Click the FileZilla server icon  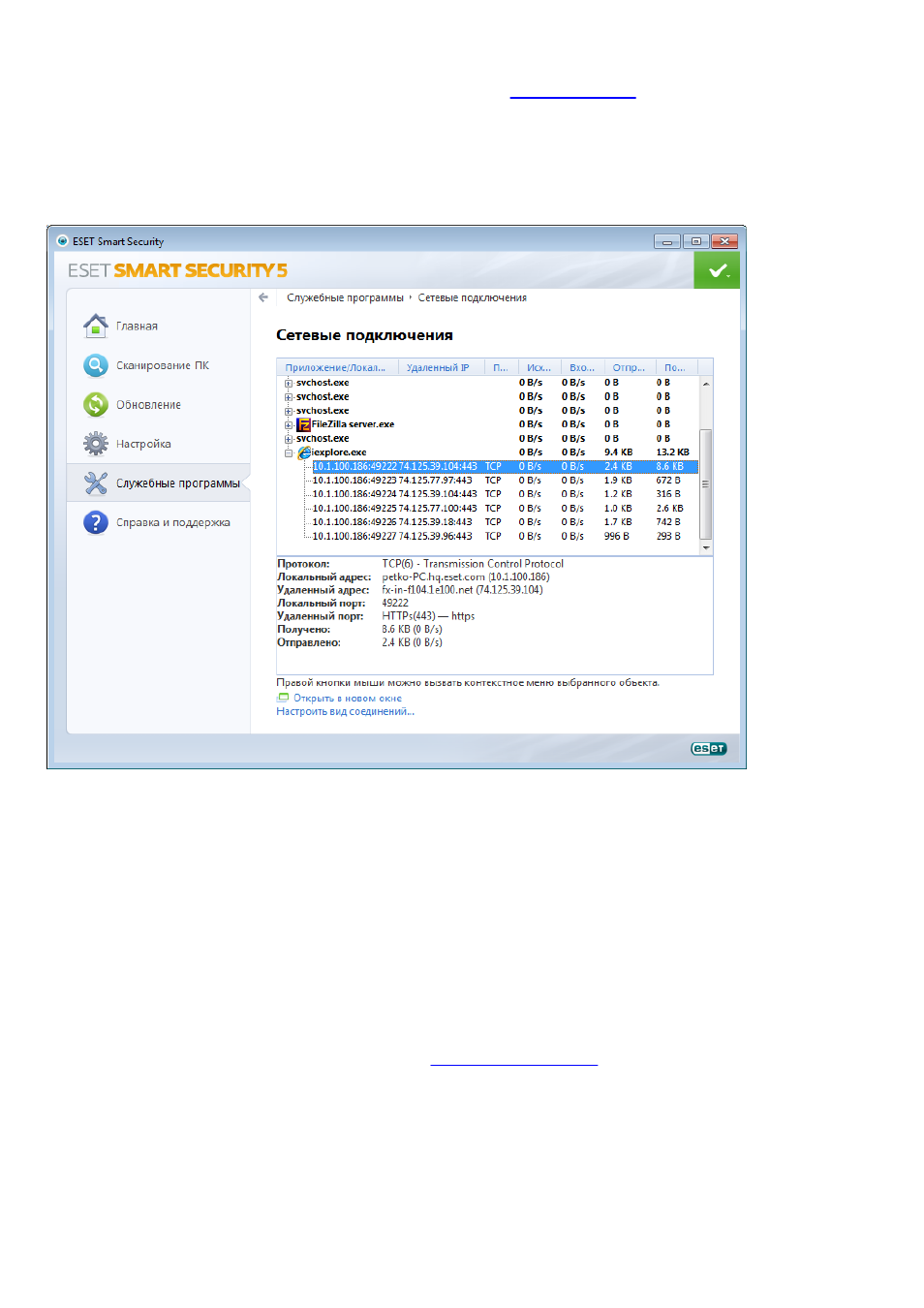(x=304, y=424)
